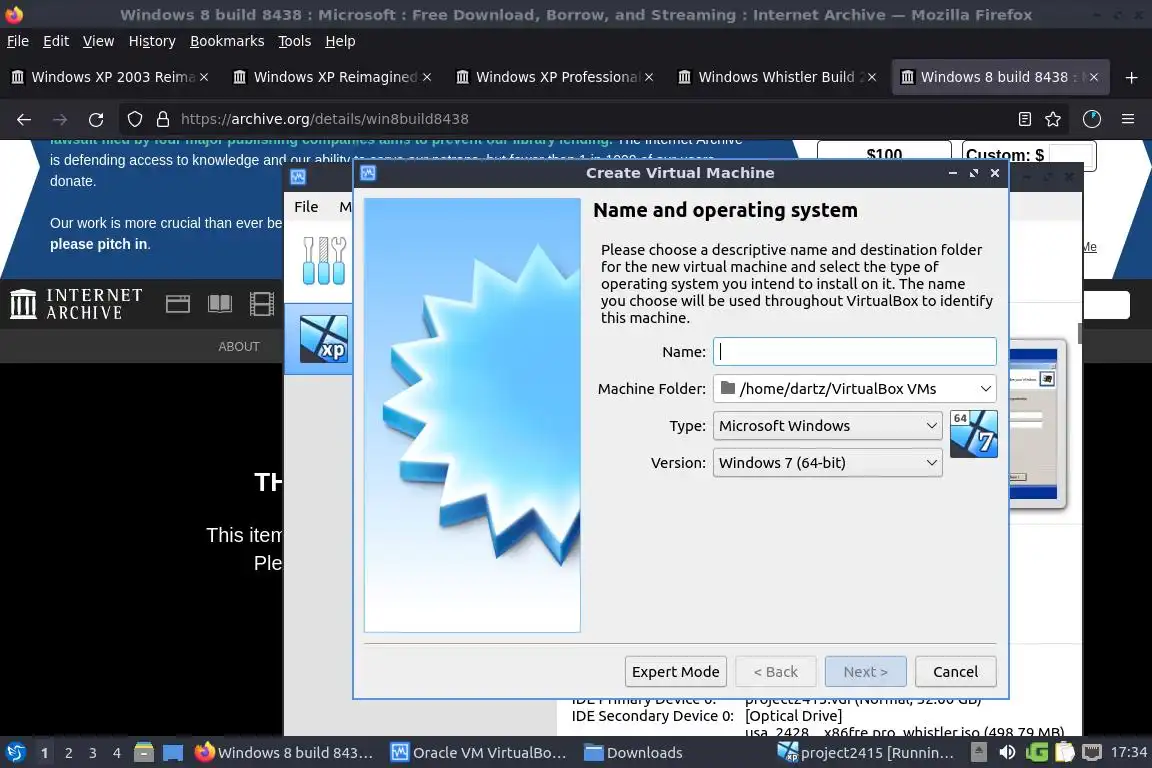Click the Windows 7 64-bit OS type icon

[973, 434]
